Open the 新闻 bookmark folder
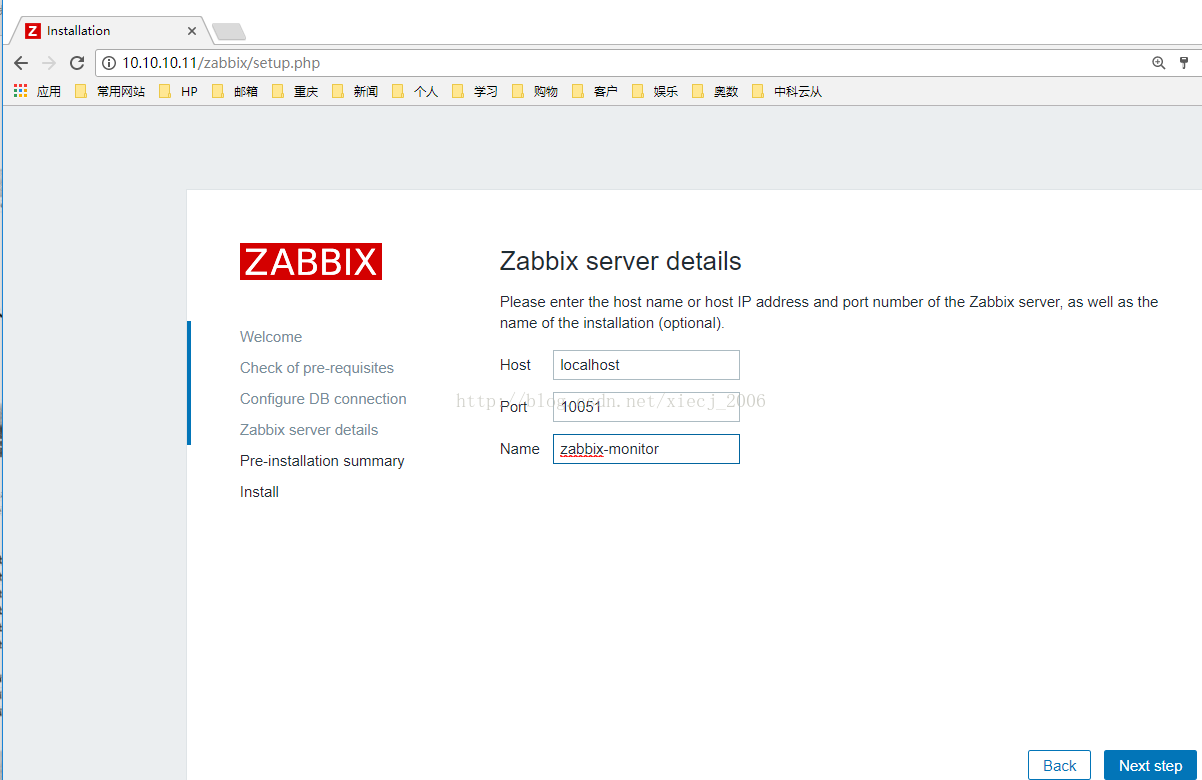 pyautogui.click(x=355, y=91)
